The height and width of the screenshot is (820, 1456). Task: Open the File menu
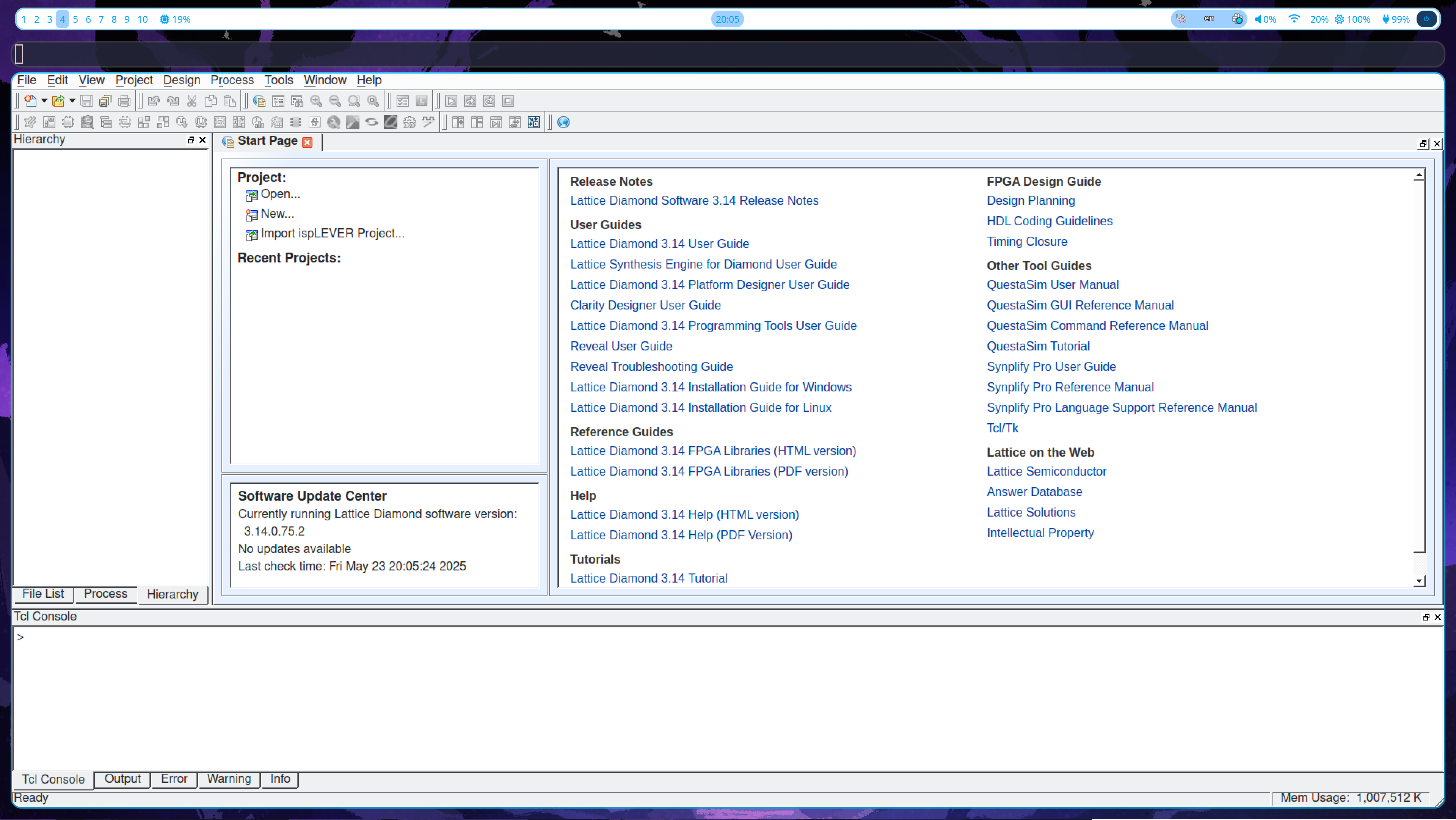coord(27,80)
